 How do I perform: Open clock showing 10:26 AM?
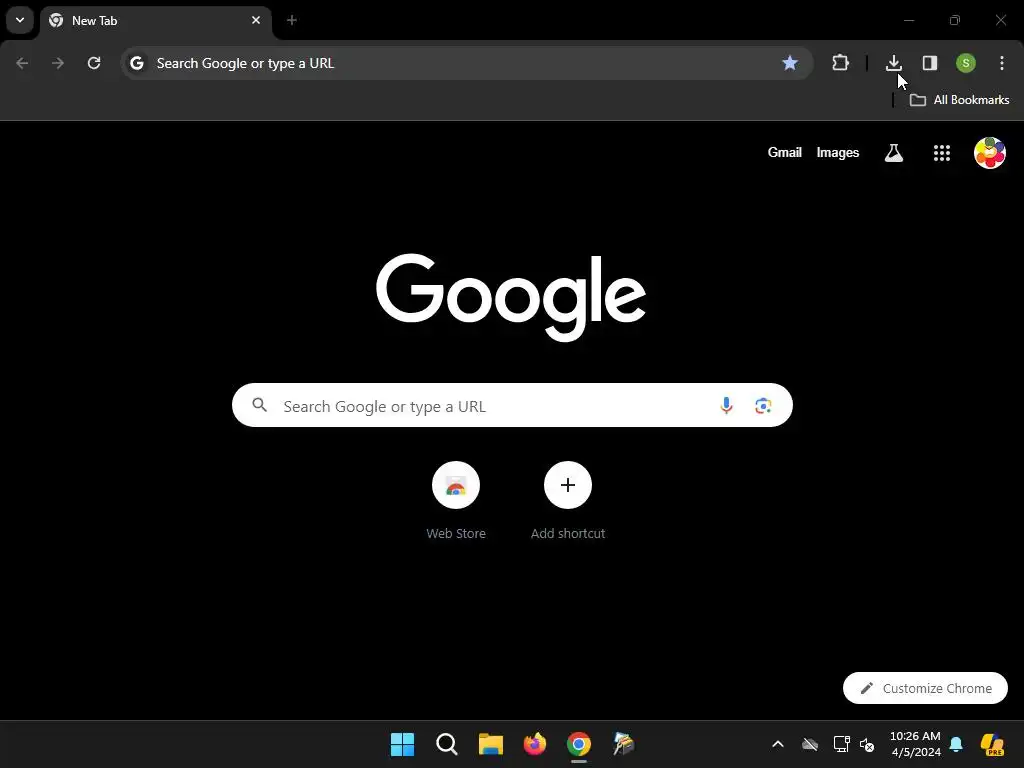(916, 744)
